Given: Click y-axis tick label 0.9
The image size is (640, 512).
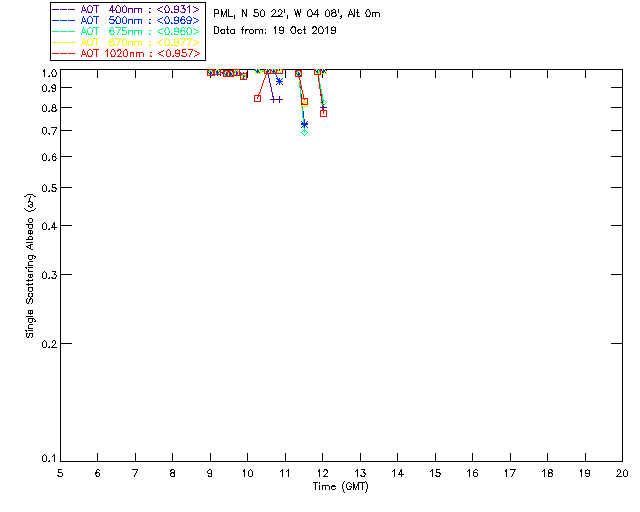Looking at the screenshot, I should click(49, 88).
